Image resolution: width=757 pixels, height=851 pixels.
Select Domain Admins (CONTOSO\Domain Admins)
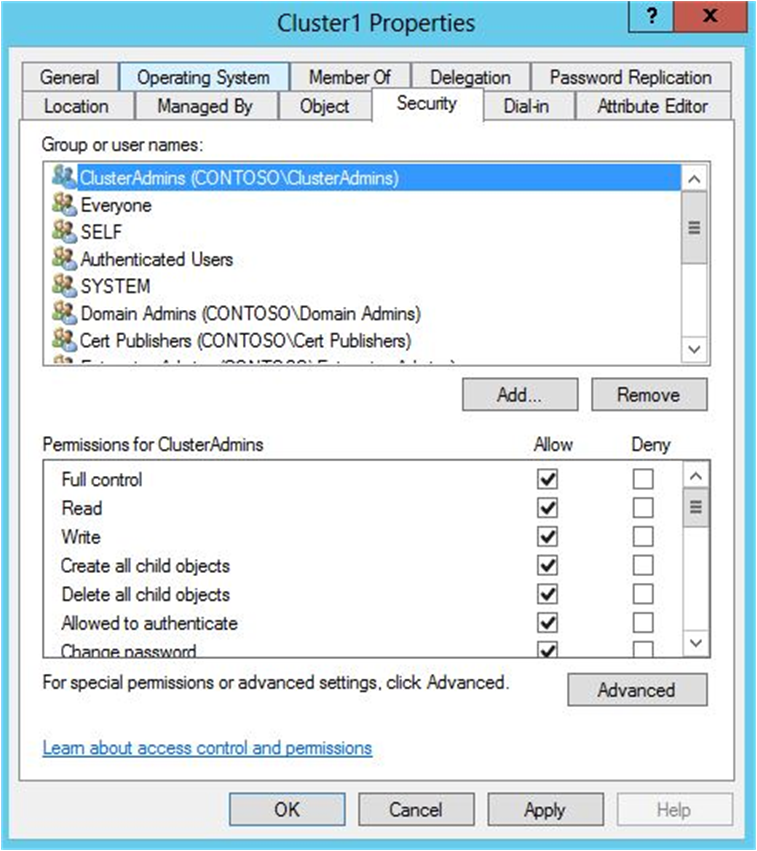[x=362, y=313]
